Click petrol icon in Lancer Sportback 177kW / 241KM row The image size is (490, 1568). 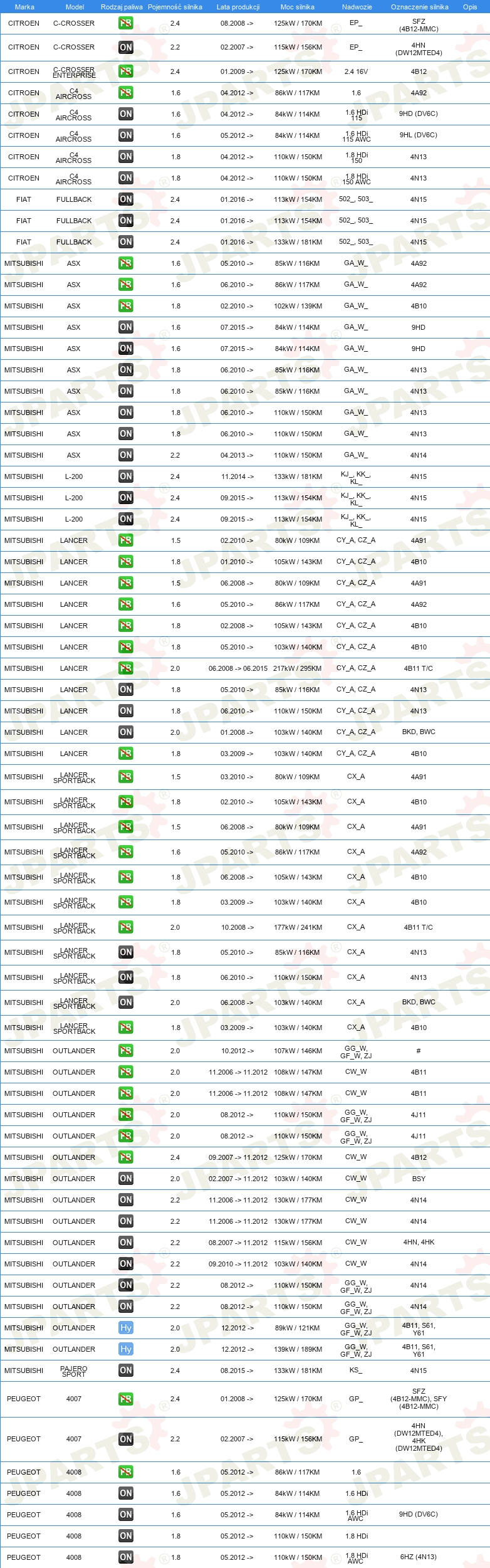[126, 927]
